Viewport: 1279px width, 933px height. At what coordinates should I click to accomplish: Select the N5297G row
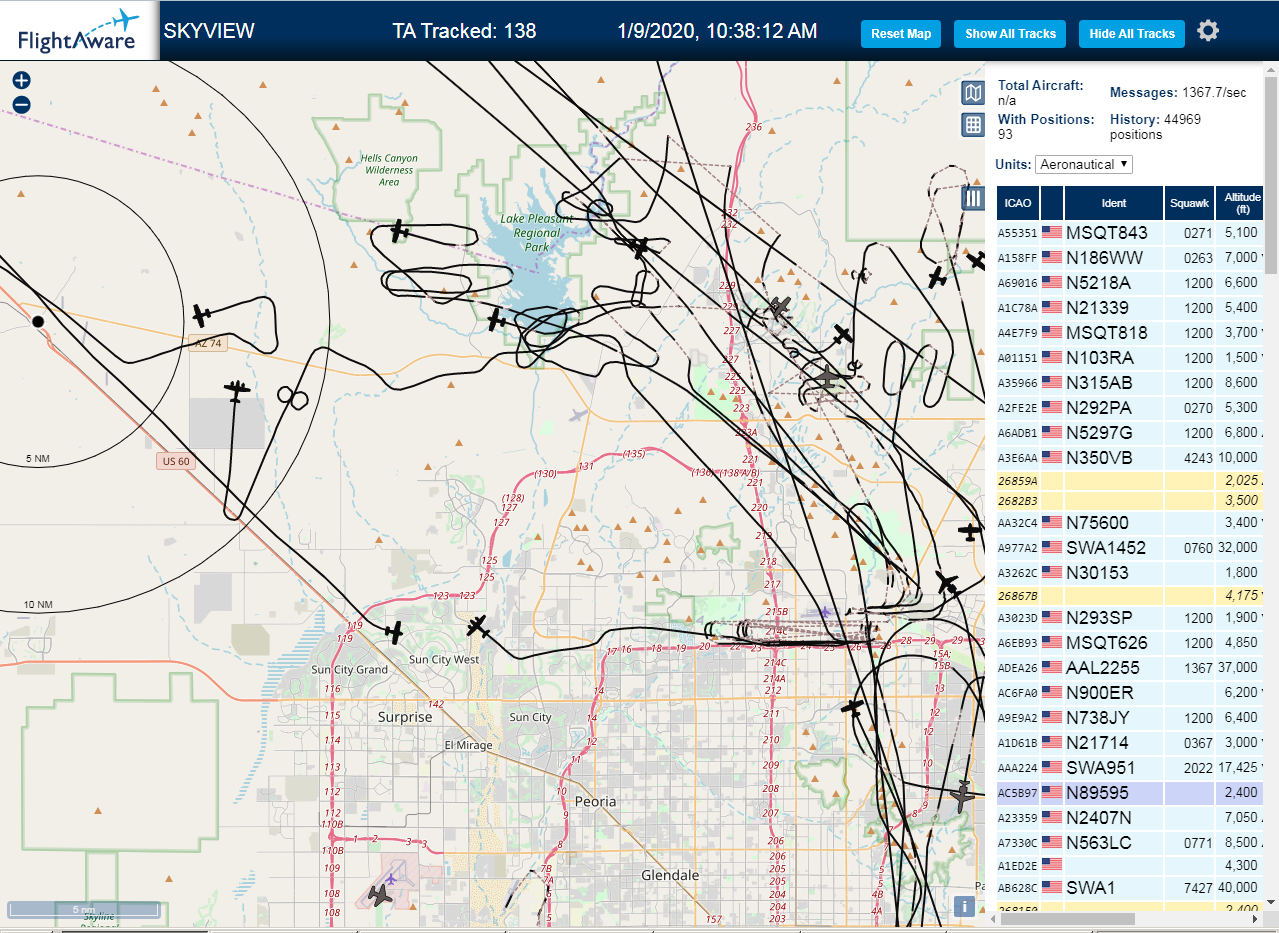coord(1130,432)
